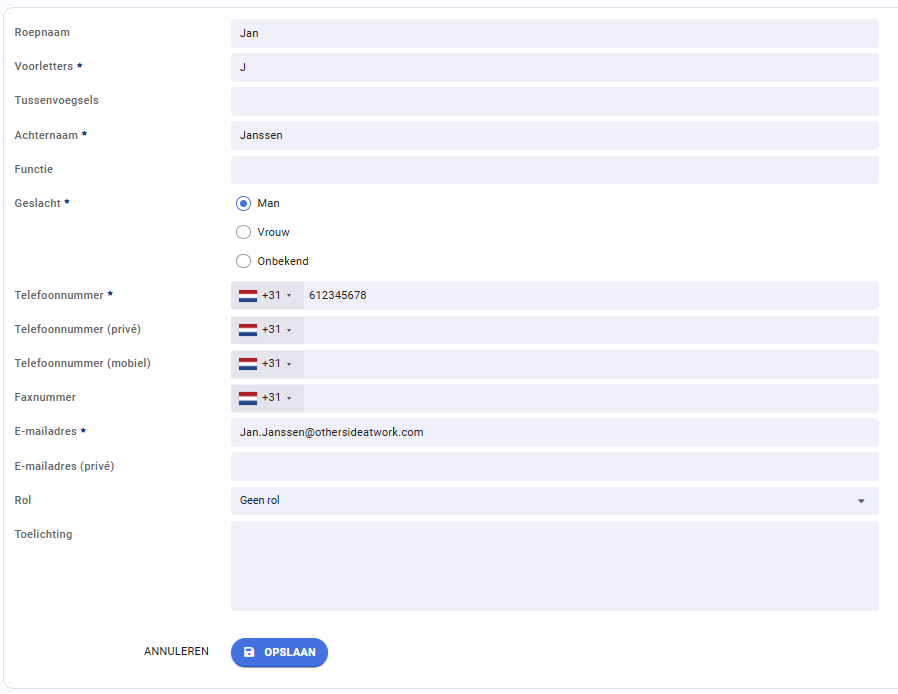Edit the Voorletters field
898x694 pixels.
click(554, 68)
